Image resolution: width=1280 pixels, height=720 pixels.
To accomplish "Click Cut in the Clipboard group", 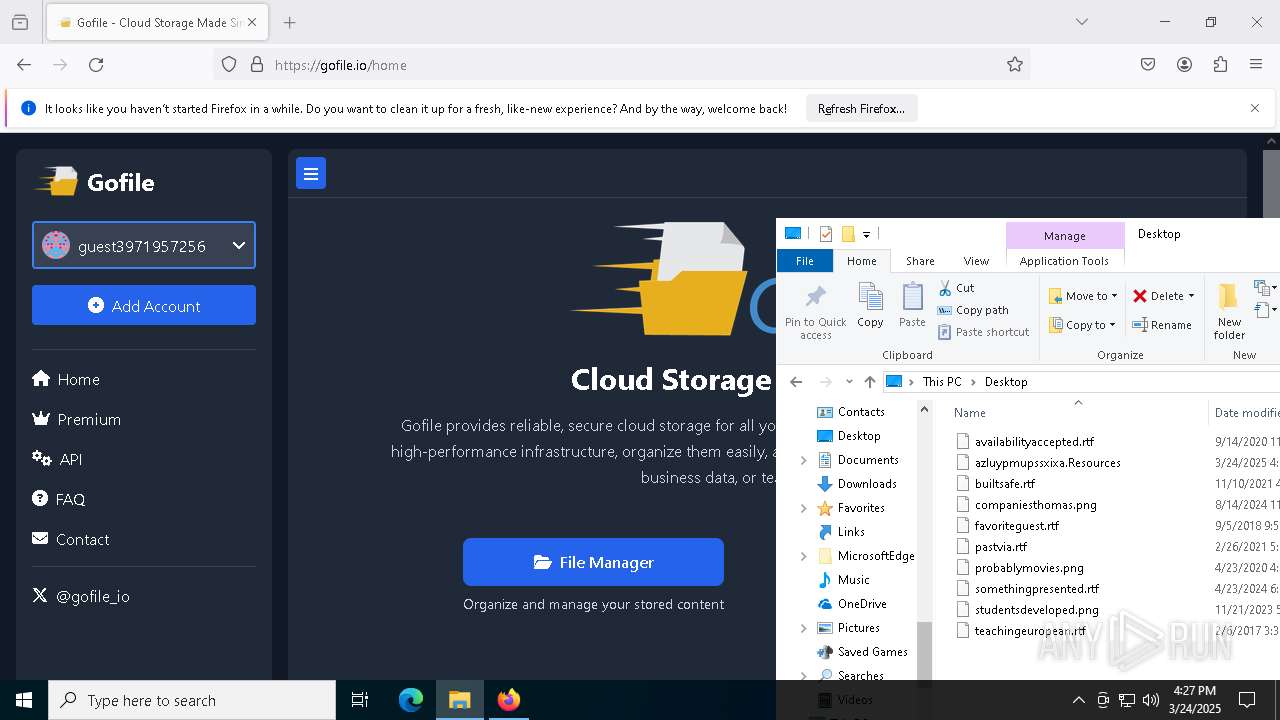I will tap(956, 288).
